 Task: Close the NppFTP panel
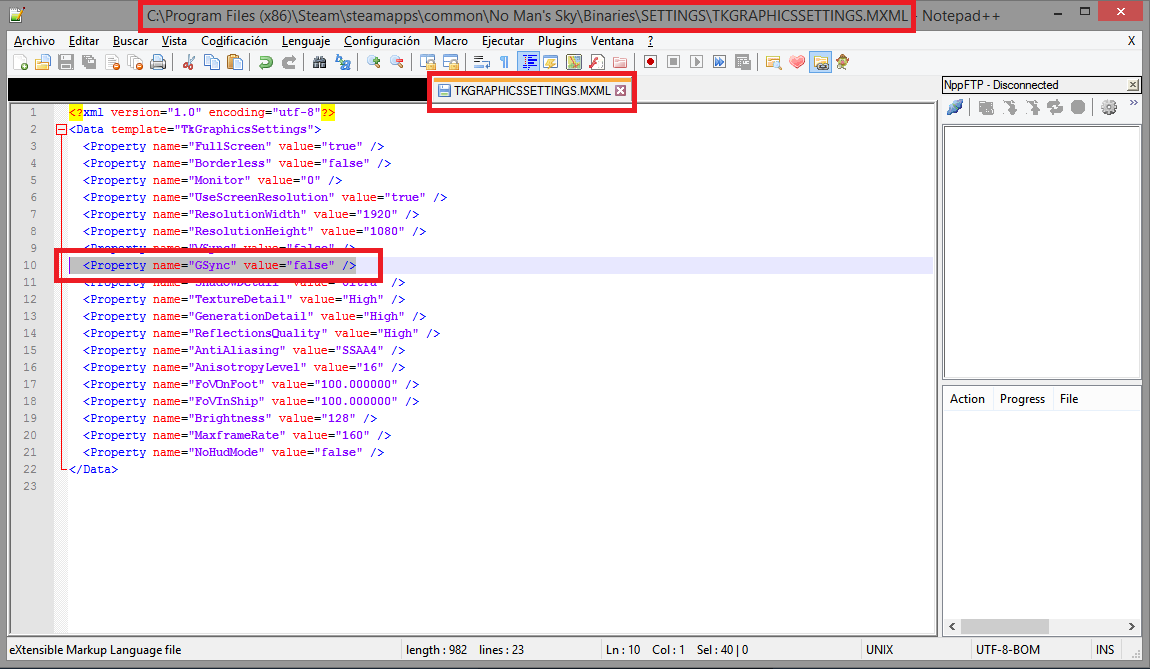[1132, 85]
